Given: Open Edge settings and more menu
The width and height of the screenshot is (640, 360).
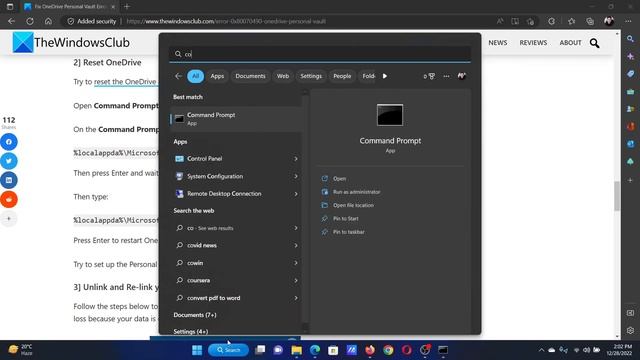Looking at the screenshot, I should (x=628, y=21).
